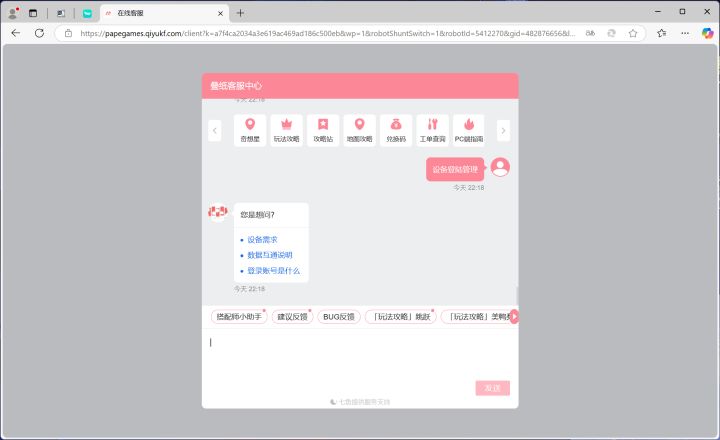
Task: Open the PC键指南 flame shortcut
Action: [469, 130]
